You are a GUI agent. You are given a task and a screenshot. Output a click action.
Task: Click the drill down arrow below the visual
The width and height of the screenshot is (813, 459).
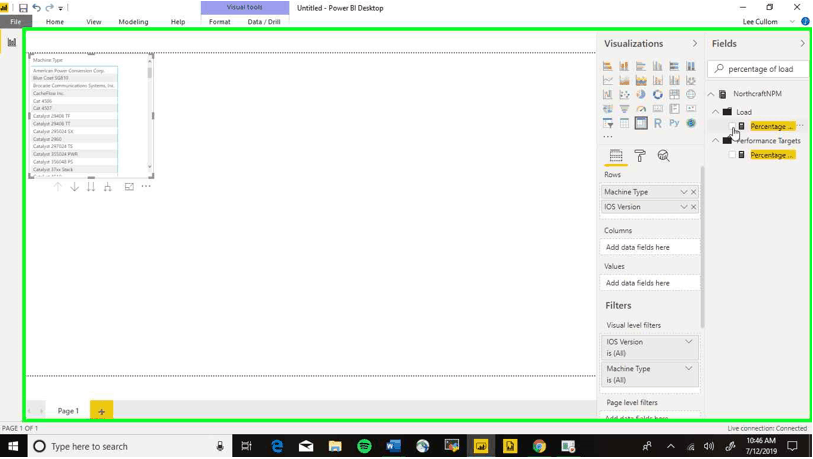coord(74,187)
